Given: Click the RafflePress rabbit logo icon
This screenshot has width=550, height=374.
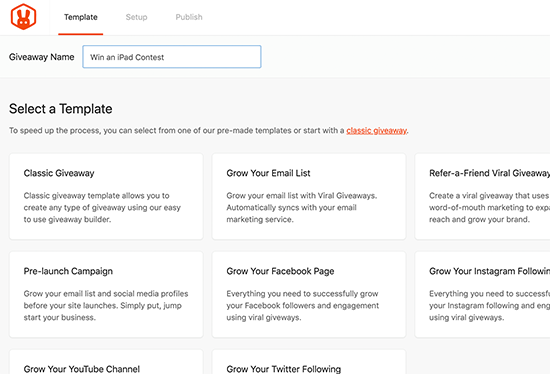Looking at the screenshot, I should point(24,17).
